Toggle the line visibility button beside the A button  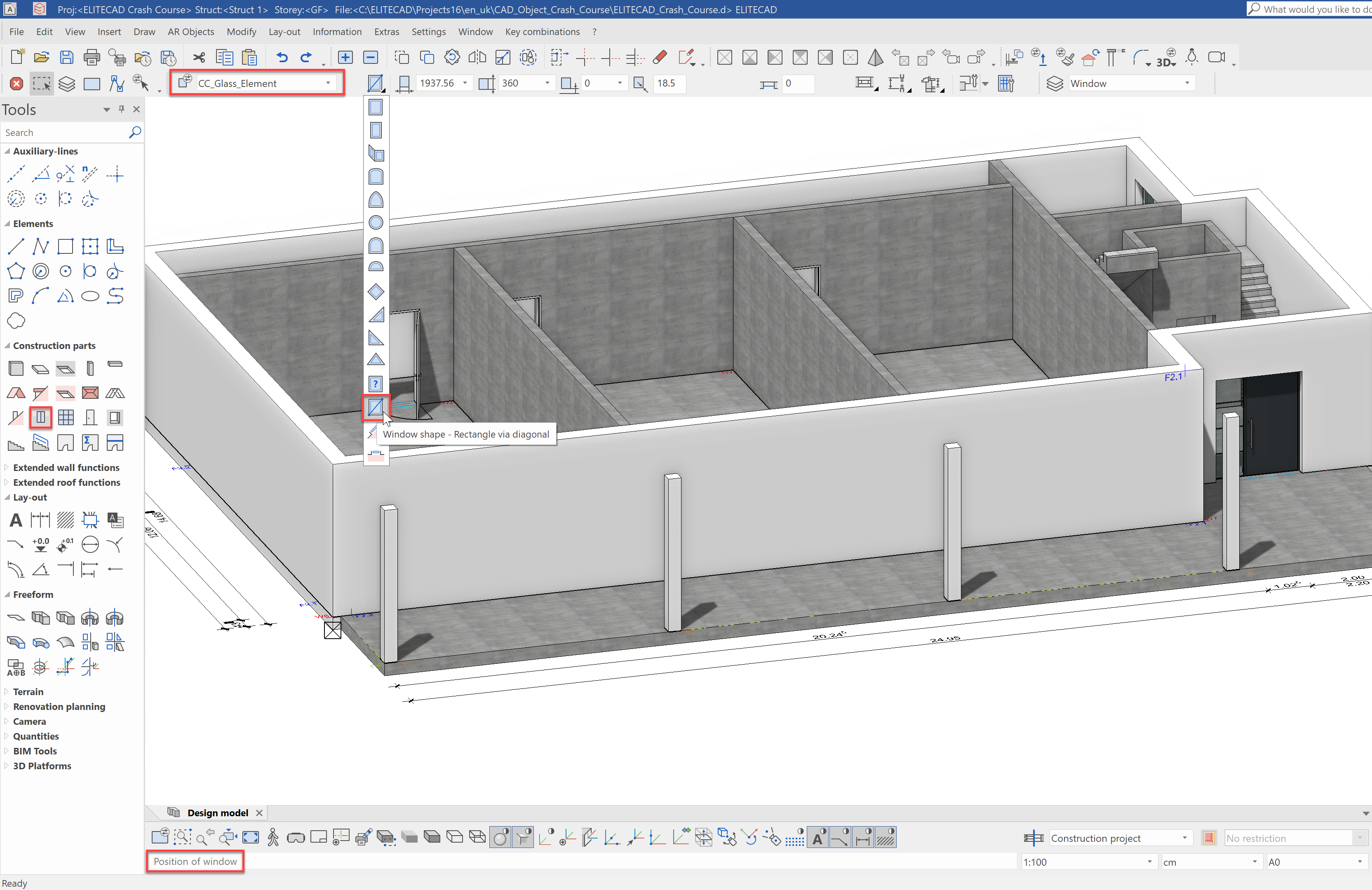coord(841,838)
